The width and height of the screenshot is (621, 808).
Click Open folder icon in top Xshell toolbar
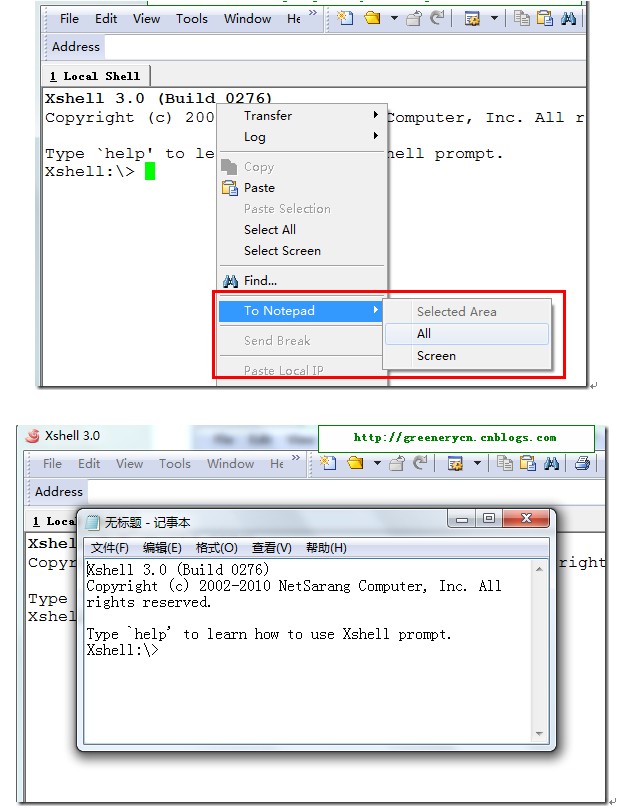(x=372, y=18)
